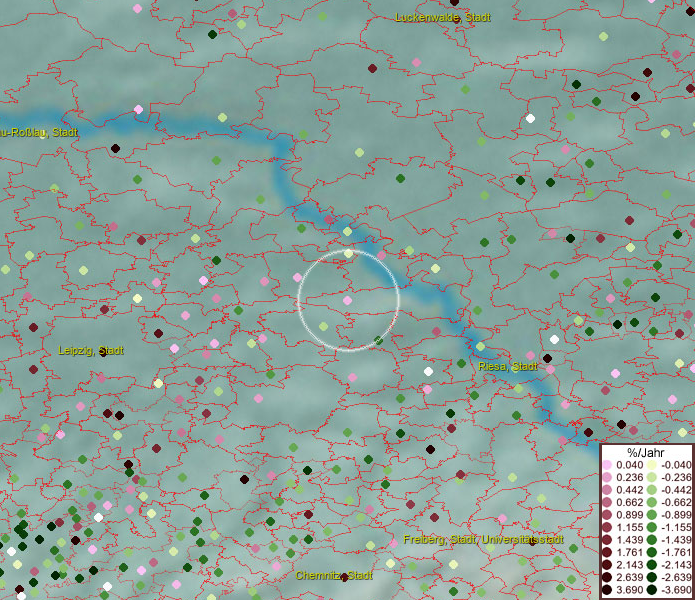The image size is (695, 600).
Task: Click the 'Riesa, Stadt' map label
Action: tap(508, 366)
